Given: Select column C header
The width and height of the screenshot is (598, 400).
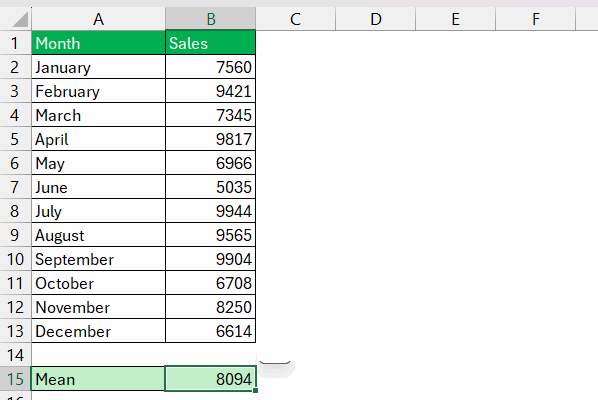Looking at the screenshot, I should [296, 19].
